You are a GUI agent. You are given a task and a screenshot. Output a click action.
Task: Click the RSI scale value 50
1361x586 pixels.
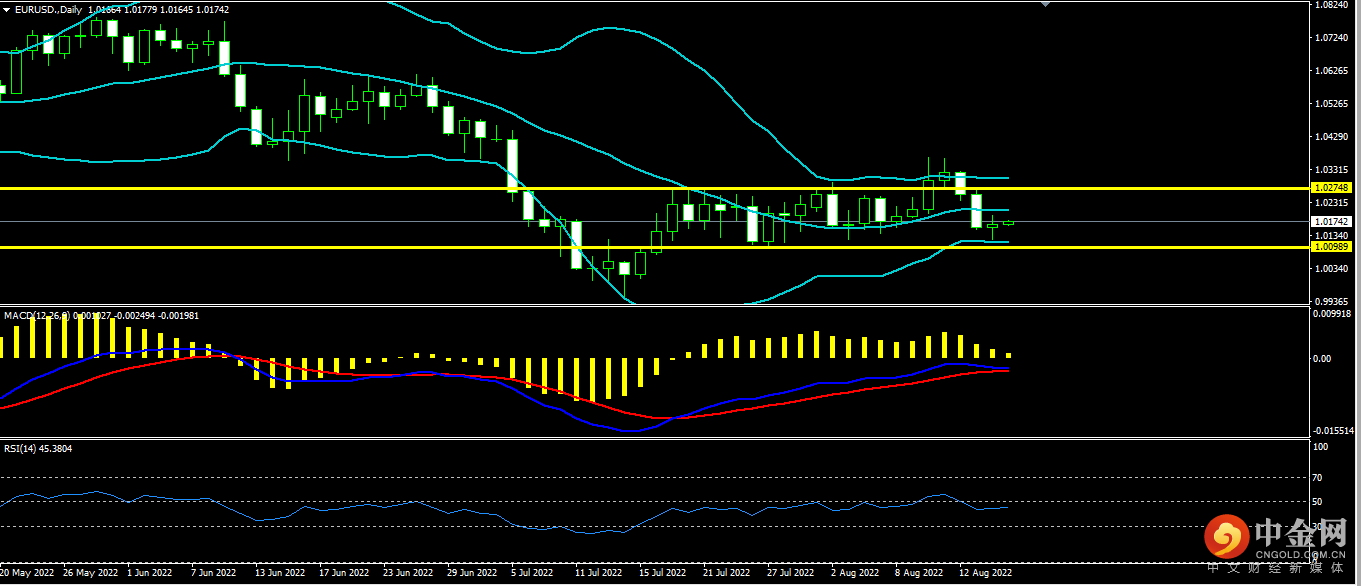pyautogui.click(x=1318, y=502)
